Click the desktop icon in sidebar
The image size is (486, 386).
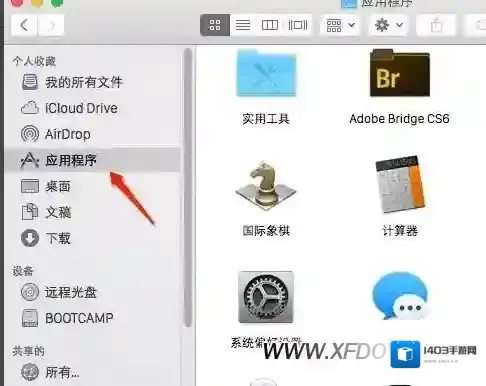(x=30, y=186)
